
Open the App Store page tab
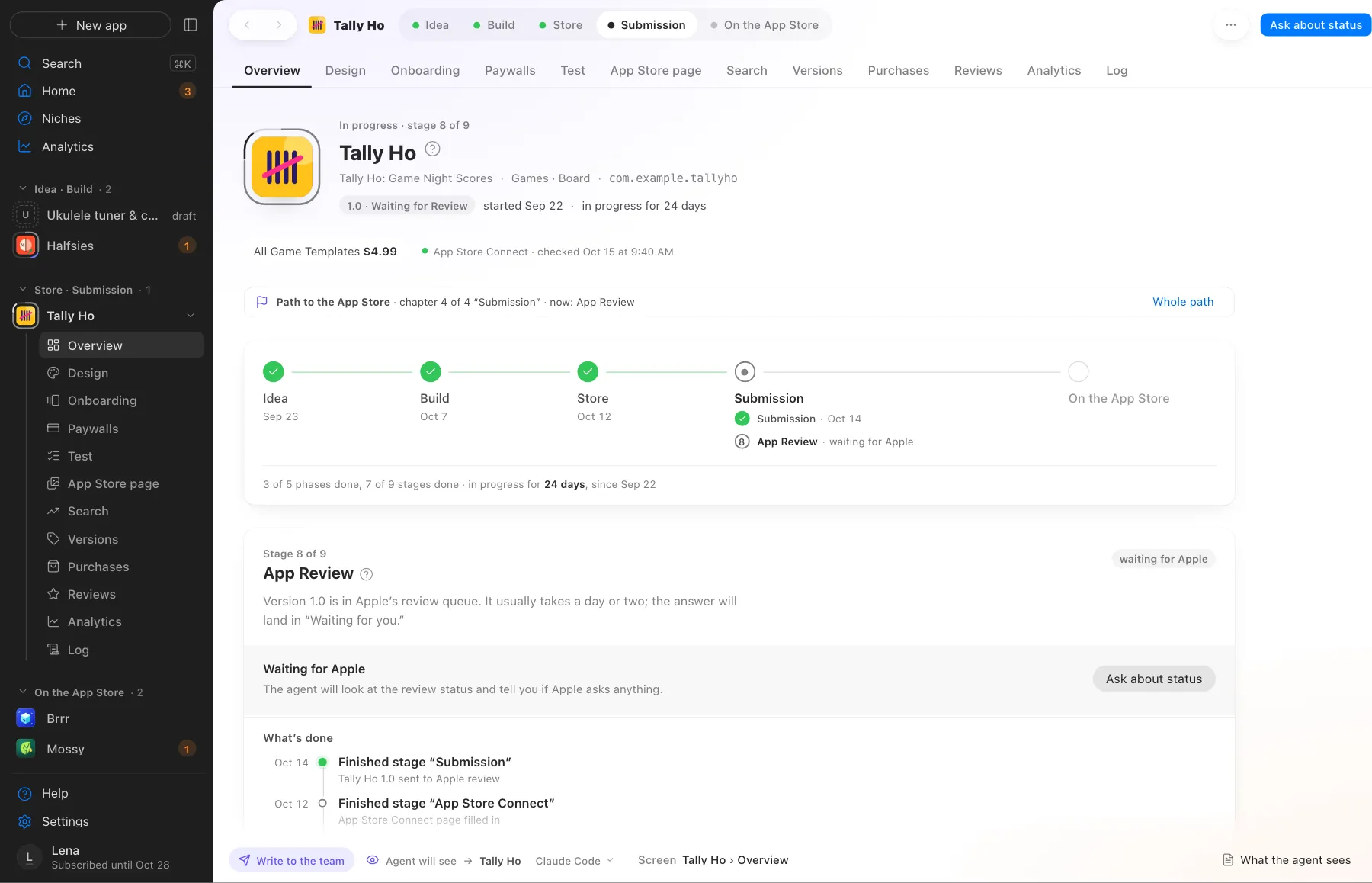(x=656, y=71)
